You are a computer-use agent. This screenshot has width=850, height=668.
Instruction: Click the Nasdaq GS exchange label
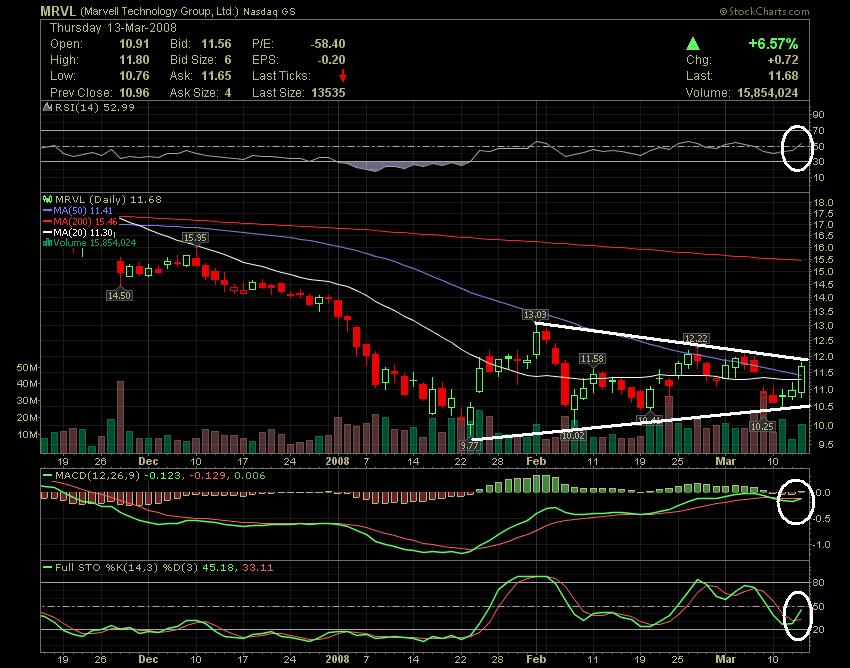pos(269,11)
